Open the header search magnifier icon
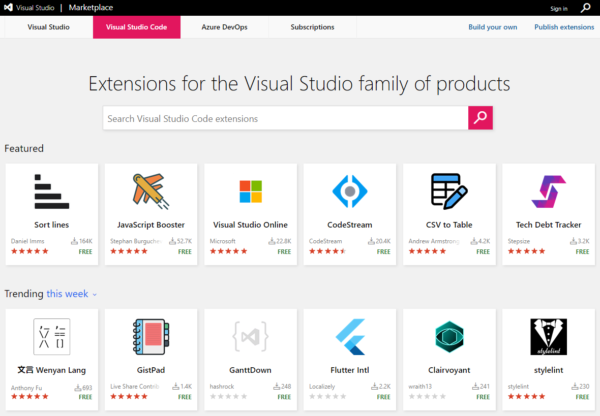Image resolution: width=600 pixels, height=416 pixels. 585,8
